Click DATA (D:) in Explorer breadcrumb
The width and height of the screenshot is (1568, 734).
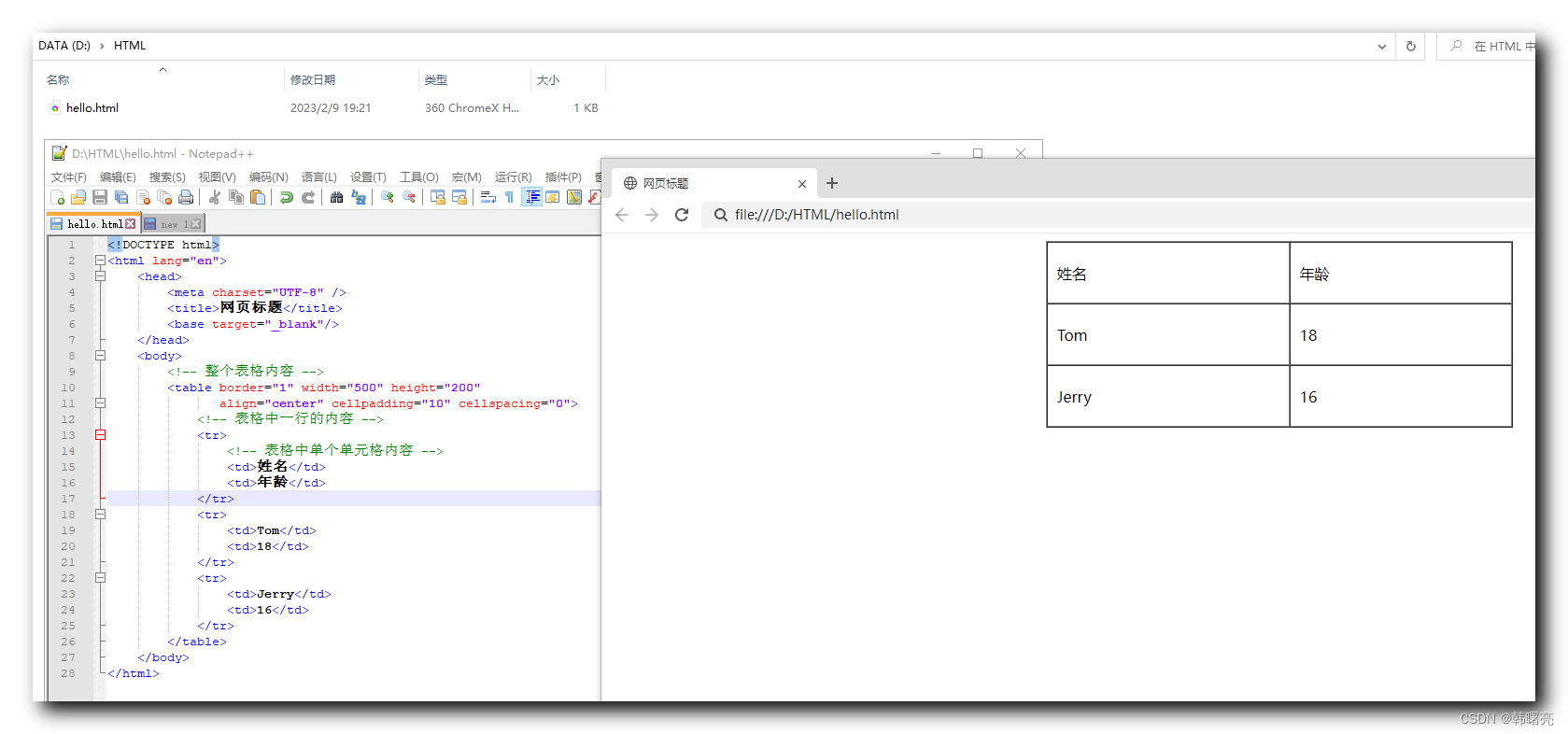point(64,46)
